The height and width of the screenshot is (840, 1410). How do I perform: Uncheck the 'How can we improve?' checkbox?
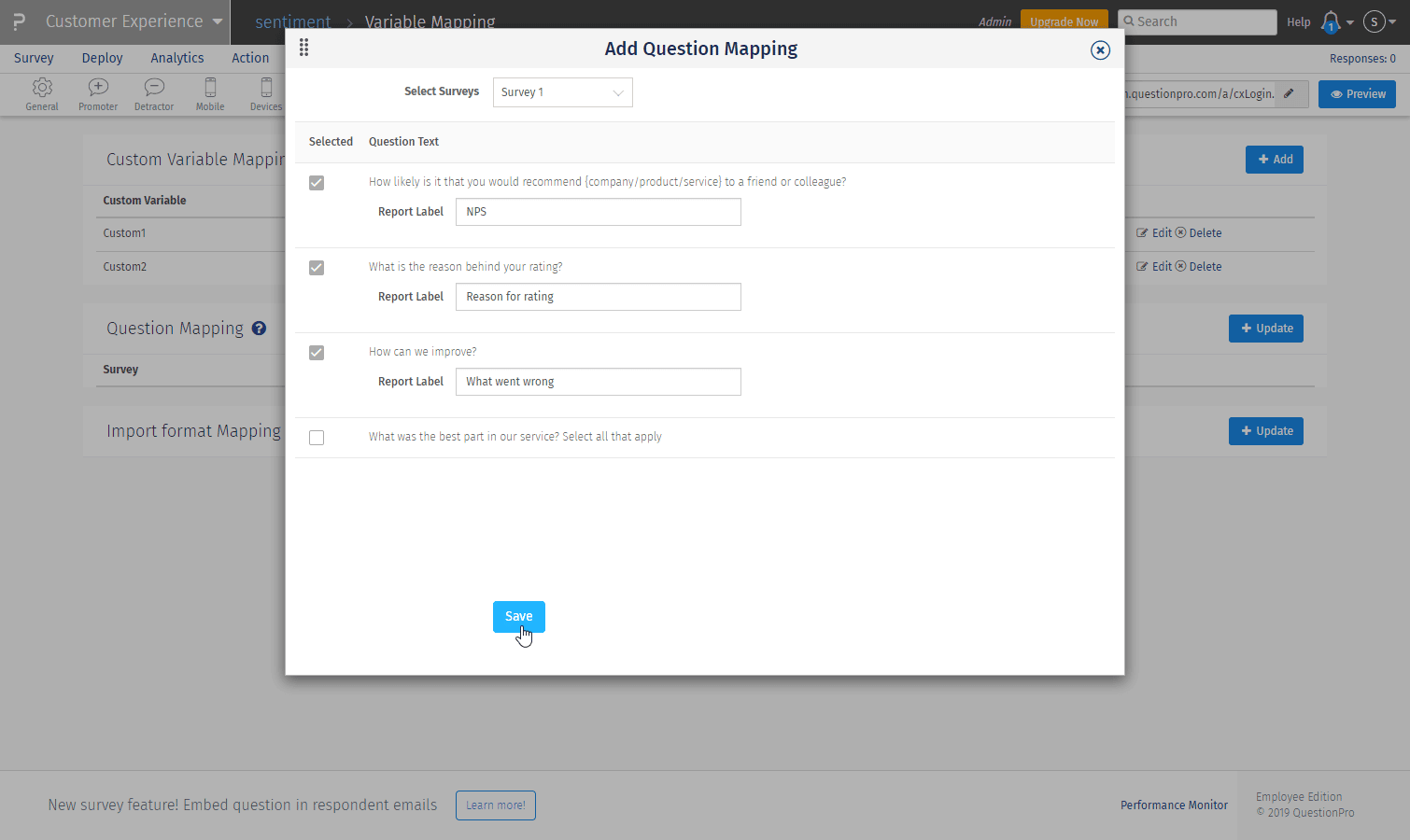[317, 353]
